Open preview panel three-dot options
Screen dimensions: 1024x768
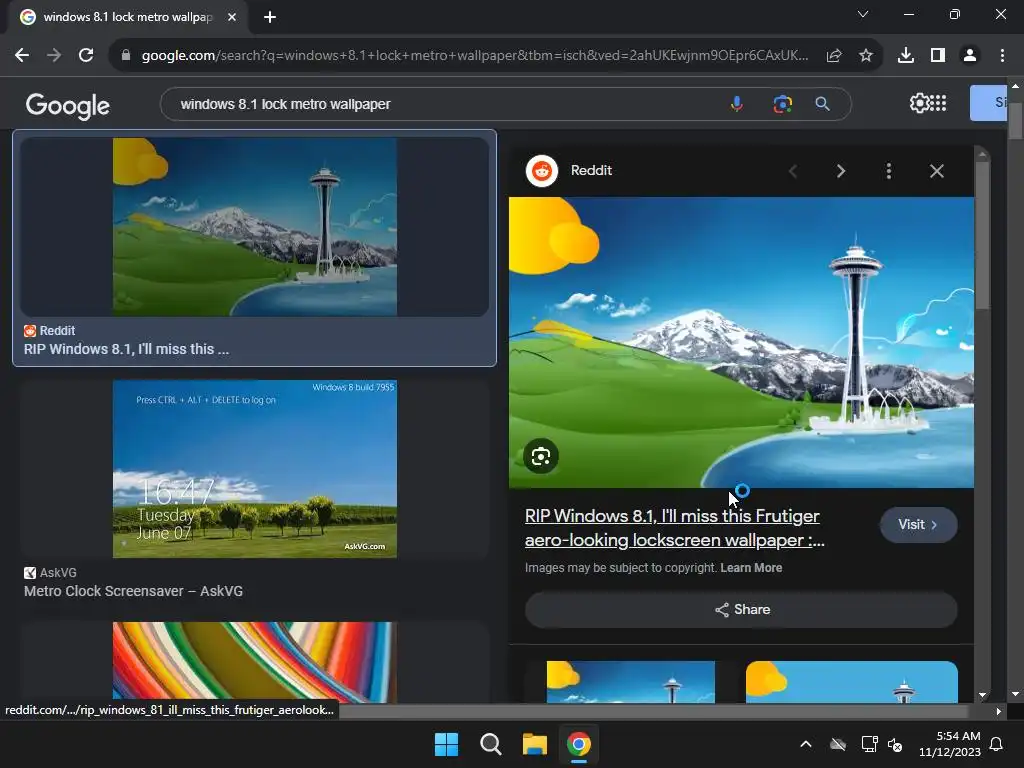[889, 171]
